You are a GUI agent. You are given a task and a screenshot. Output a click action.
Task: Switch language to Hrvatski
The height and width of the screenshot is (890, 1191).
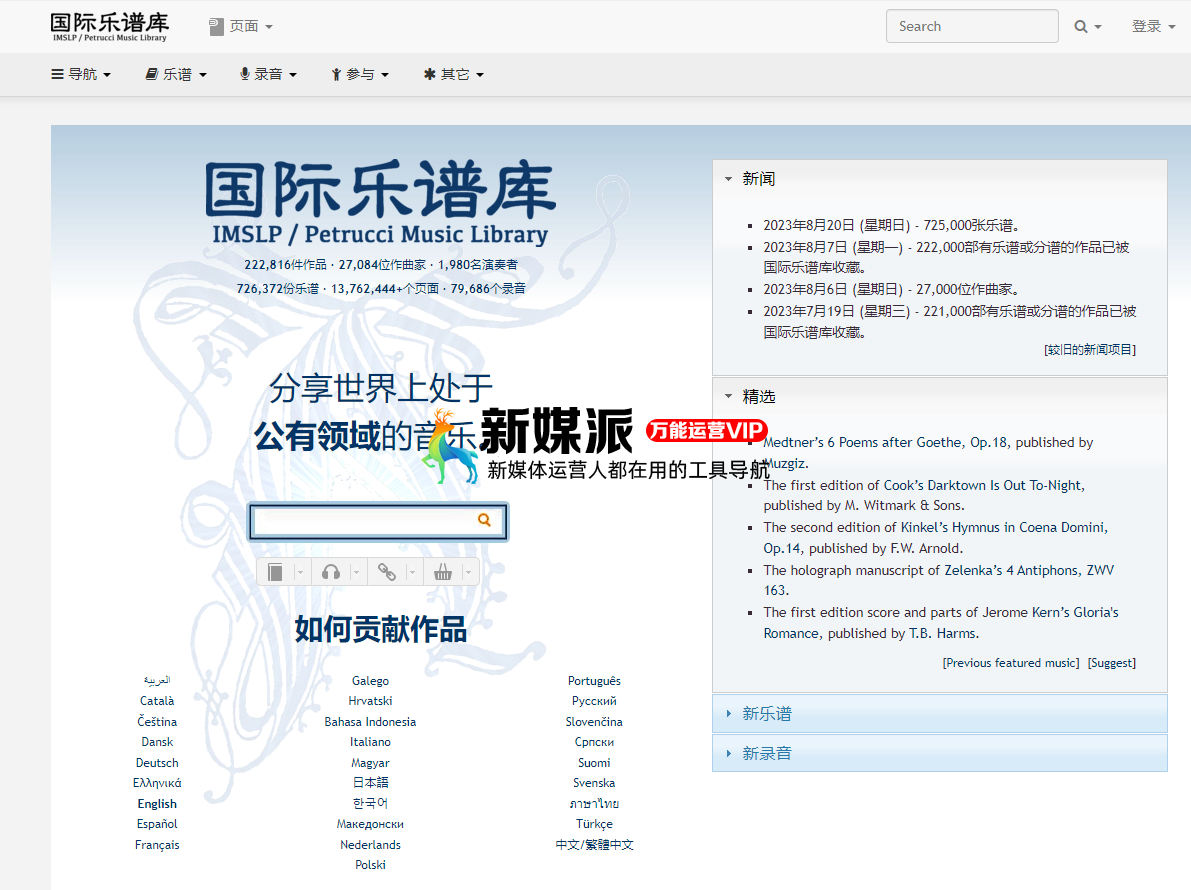371,701
